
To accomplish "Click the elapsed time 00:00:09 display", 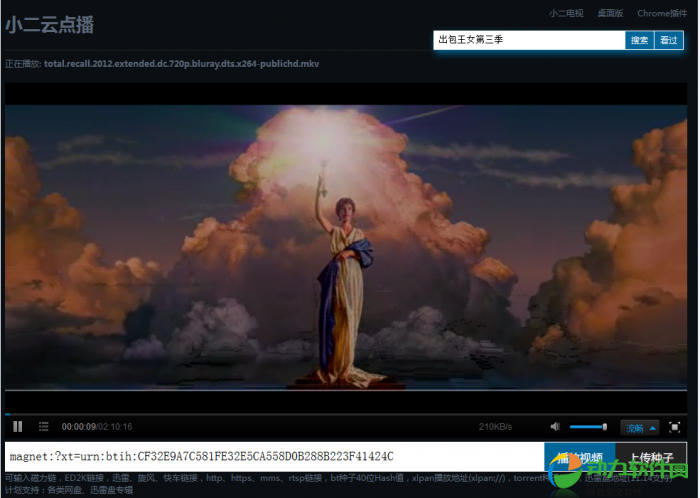I will 78,428.
